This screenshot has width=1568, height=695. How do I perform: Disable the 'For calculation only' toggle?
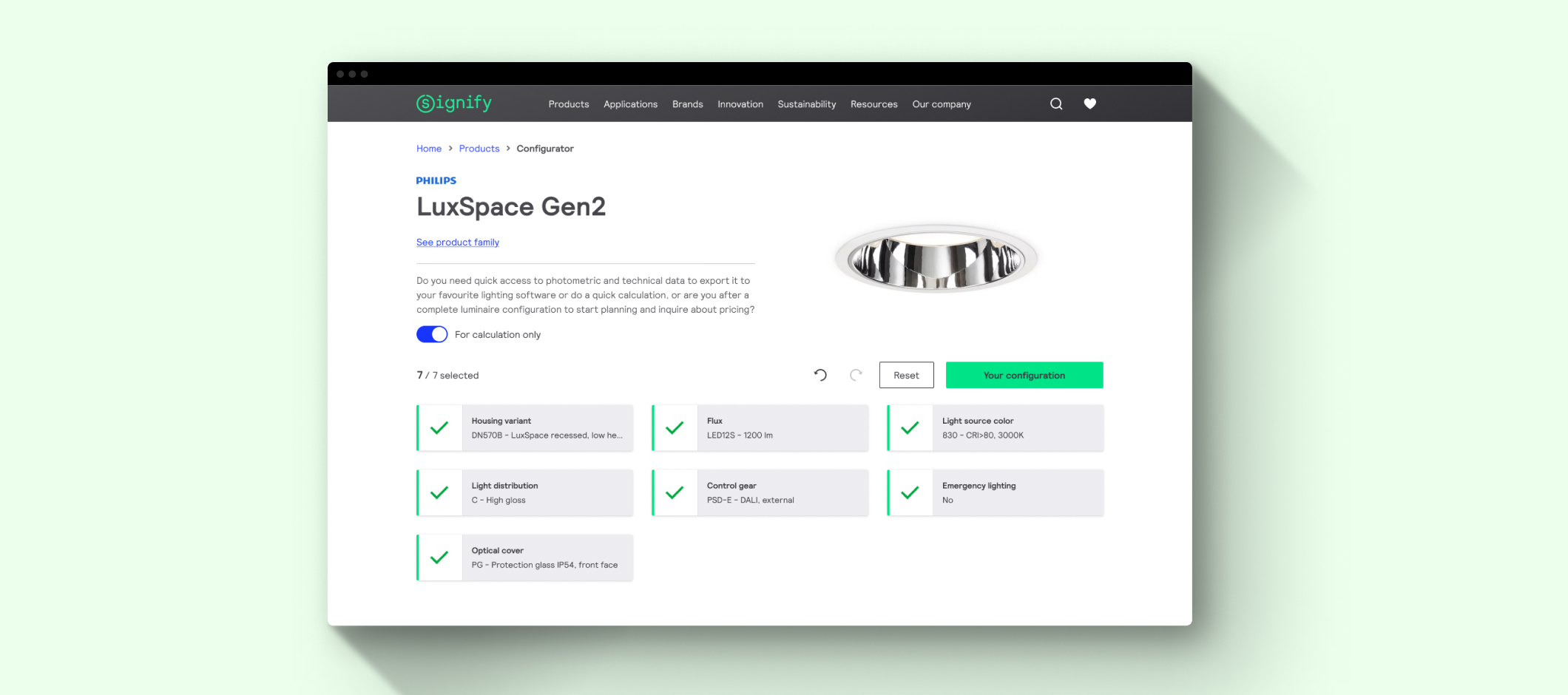[x=431, y=334]
